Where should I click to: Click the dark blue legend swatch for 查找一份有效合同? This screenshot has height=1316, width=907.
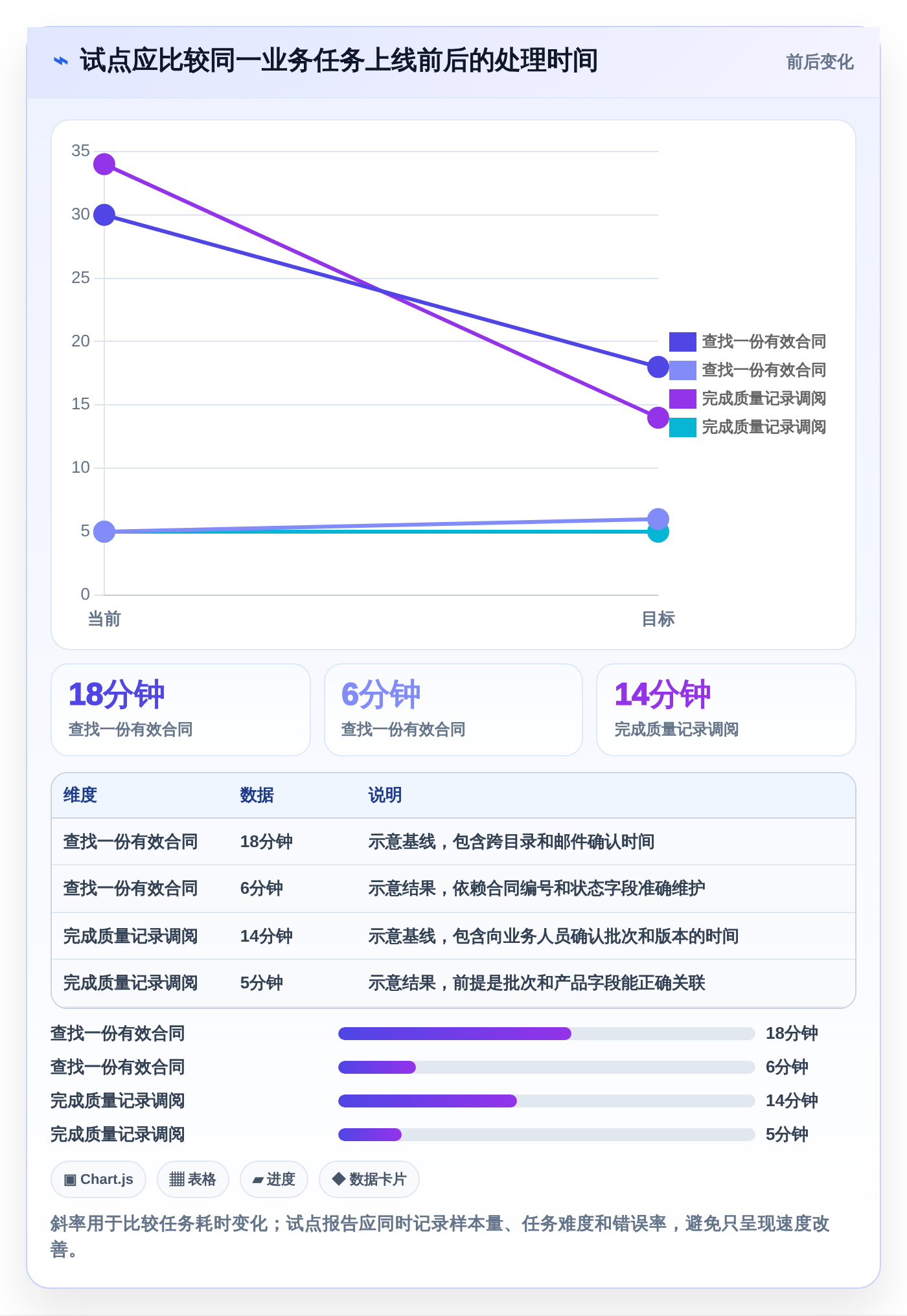click(x=682, y=341)
